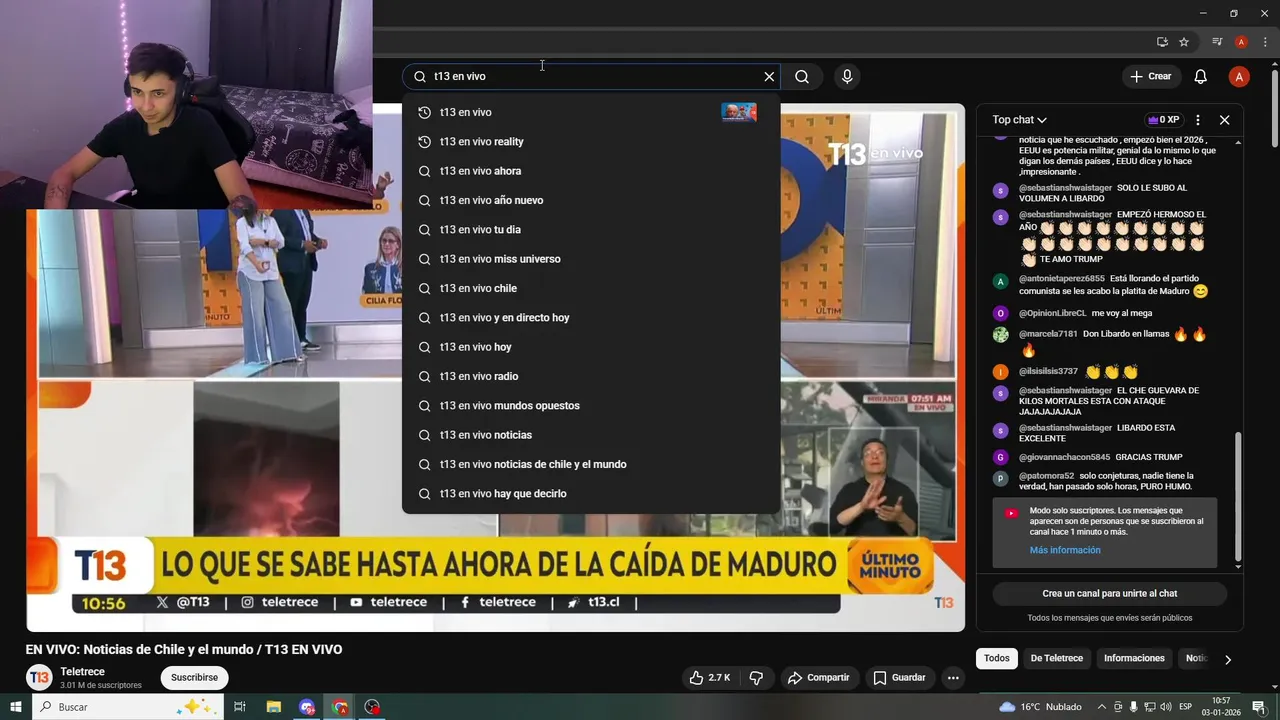Open the OBS Studio taskbar icon
Image resolution: width=1280 pixels, height=720 pixels.
tap(372, 707)
